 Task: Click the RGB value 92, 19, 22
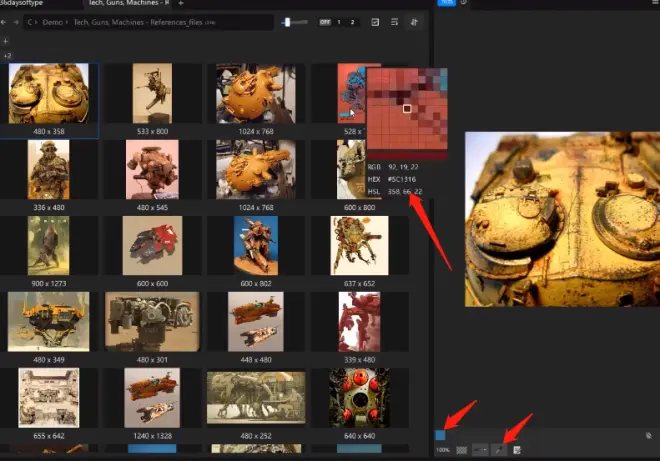point(403,167)
